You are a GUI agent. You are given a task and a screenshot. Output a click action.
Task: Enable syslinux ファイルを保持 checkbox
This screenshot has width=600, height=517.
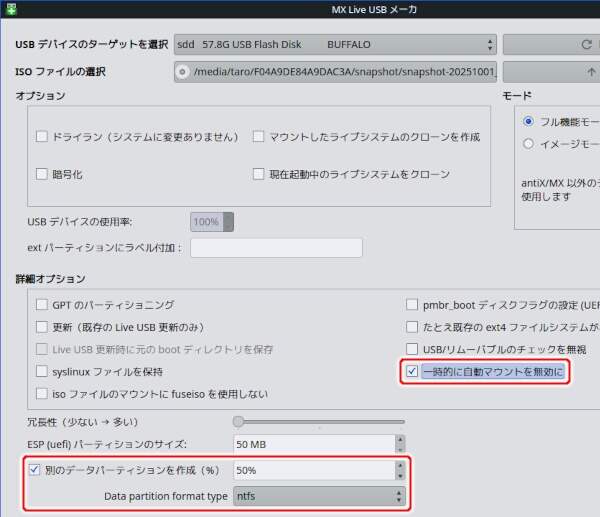(x=42, y=372)
